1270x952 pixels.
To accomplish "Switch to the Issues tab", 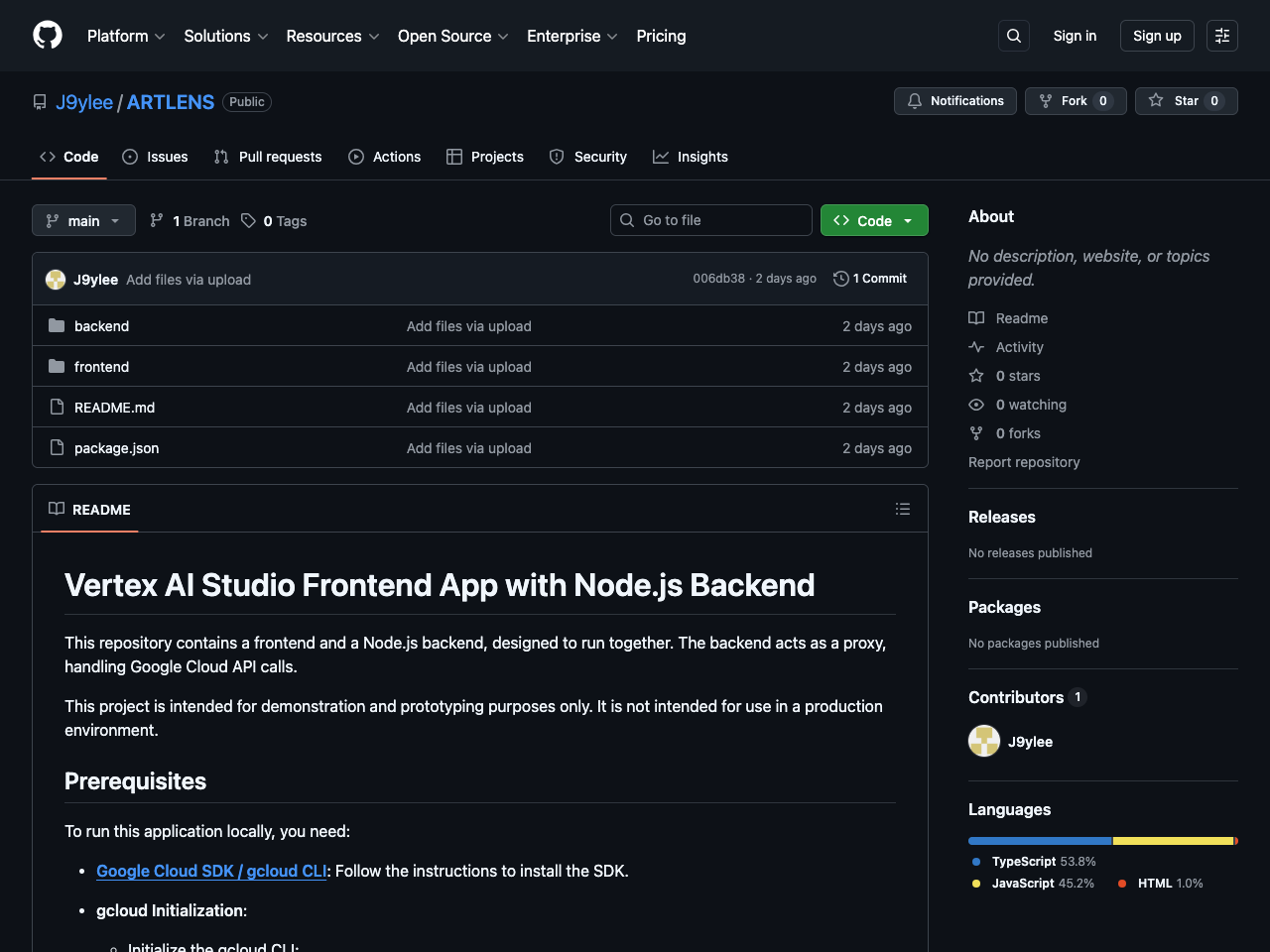I will 155,157.
